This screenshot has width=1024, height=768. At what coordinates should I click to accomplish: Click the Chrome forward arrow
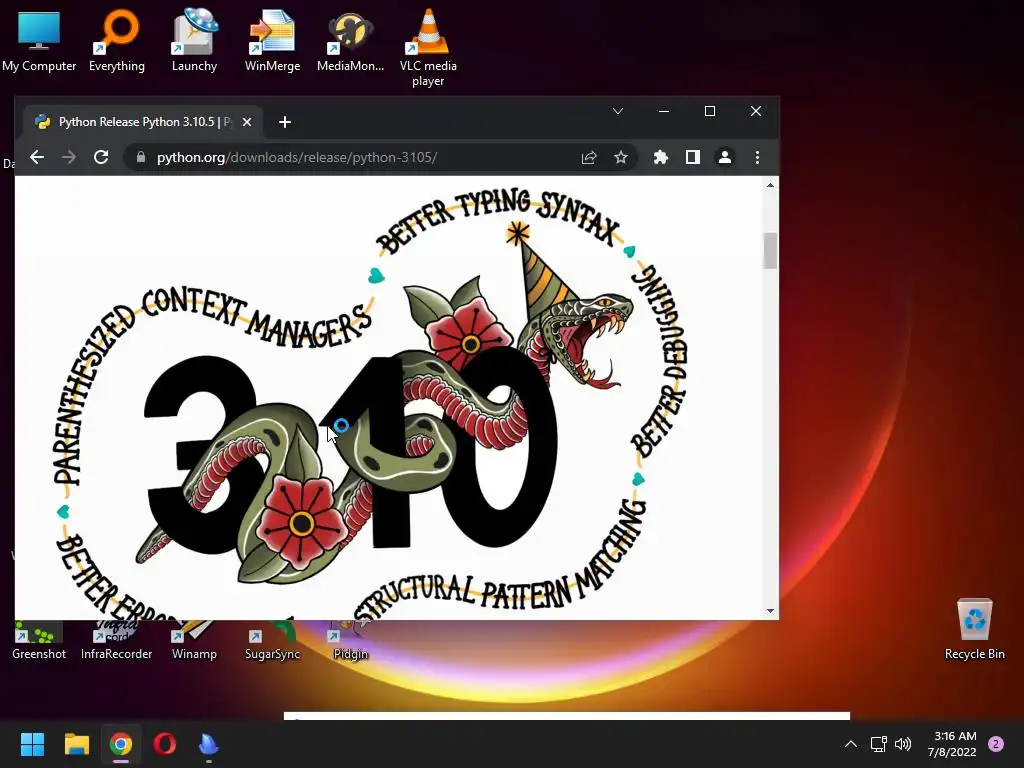click(69, 157)
